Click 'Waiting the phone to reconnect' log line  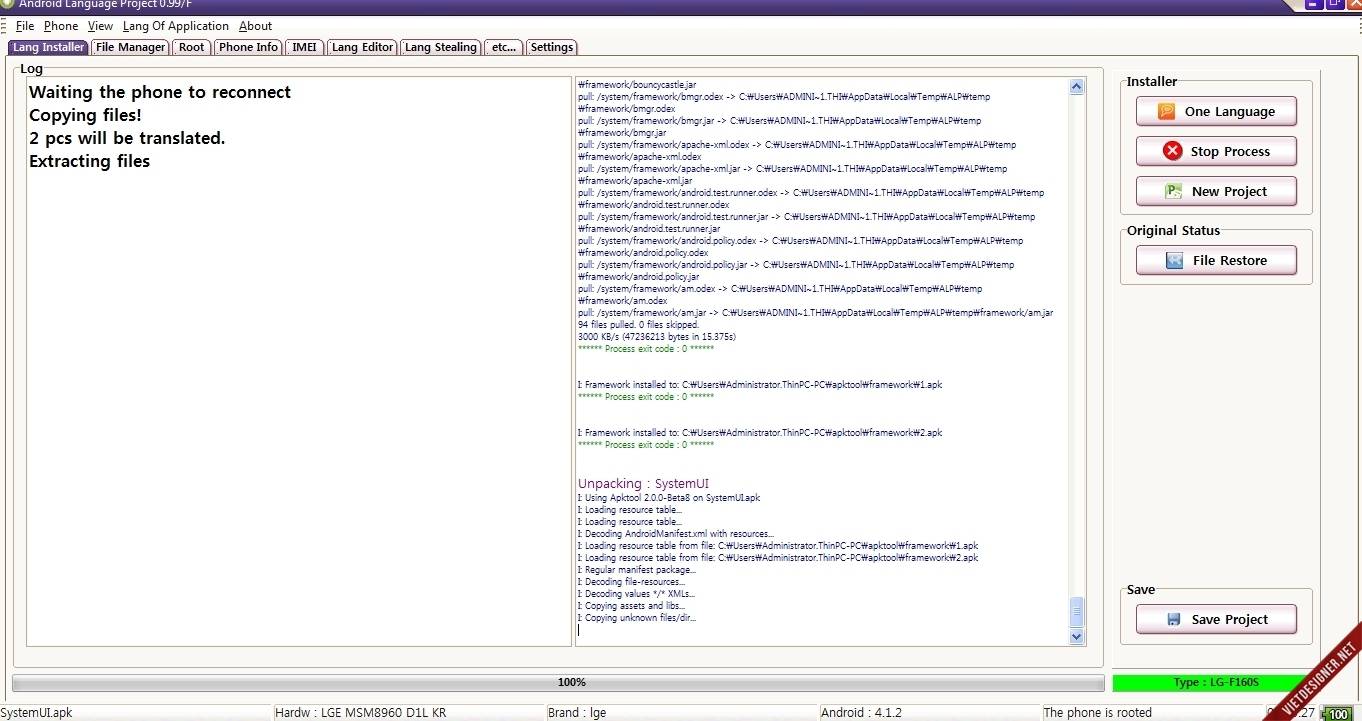[160, 92]
